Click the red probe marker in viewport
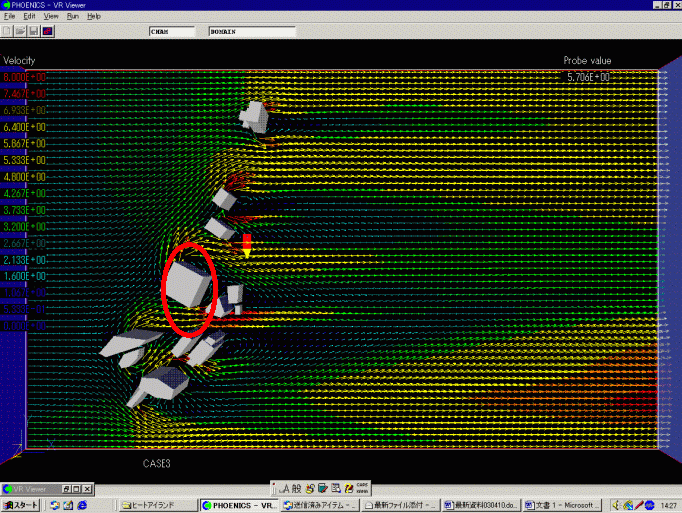 click(246, 244)
